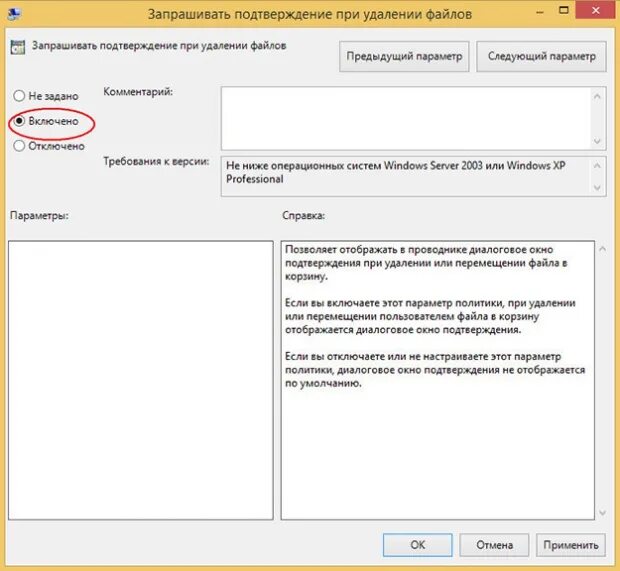Click help paragraph starting 'Позволяет отображать'
The image size is (620, 571).
coord(426,263)
